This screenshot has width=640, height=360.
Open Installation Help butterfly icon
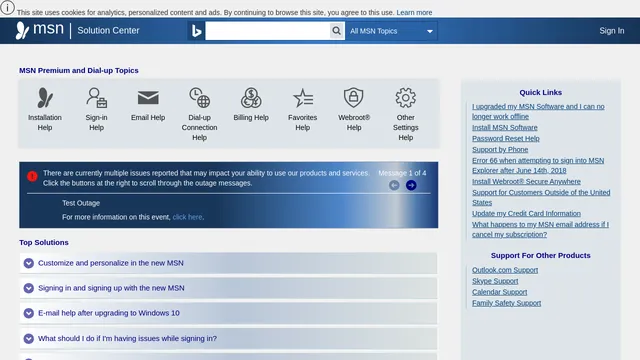pyautogui.click(x=45, y=98)
